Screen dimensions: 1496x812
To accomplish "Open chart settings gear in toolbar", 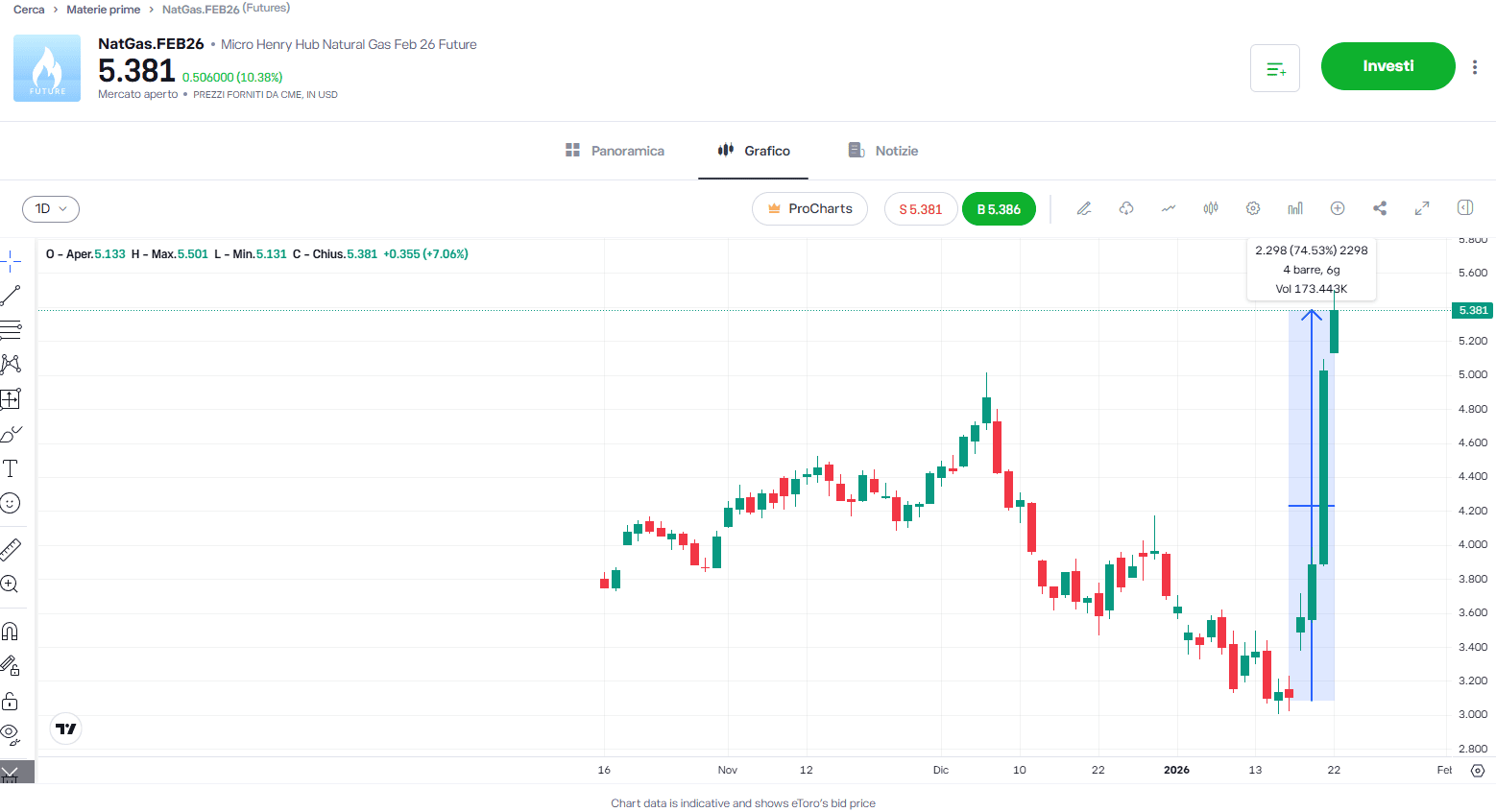I will point(1253,208).
